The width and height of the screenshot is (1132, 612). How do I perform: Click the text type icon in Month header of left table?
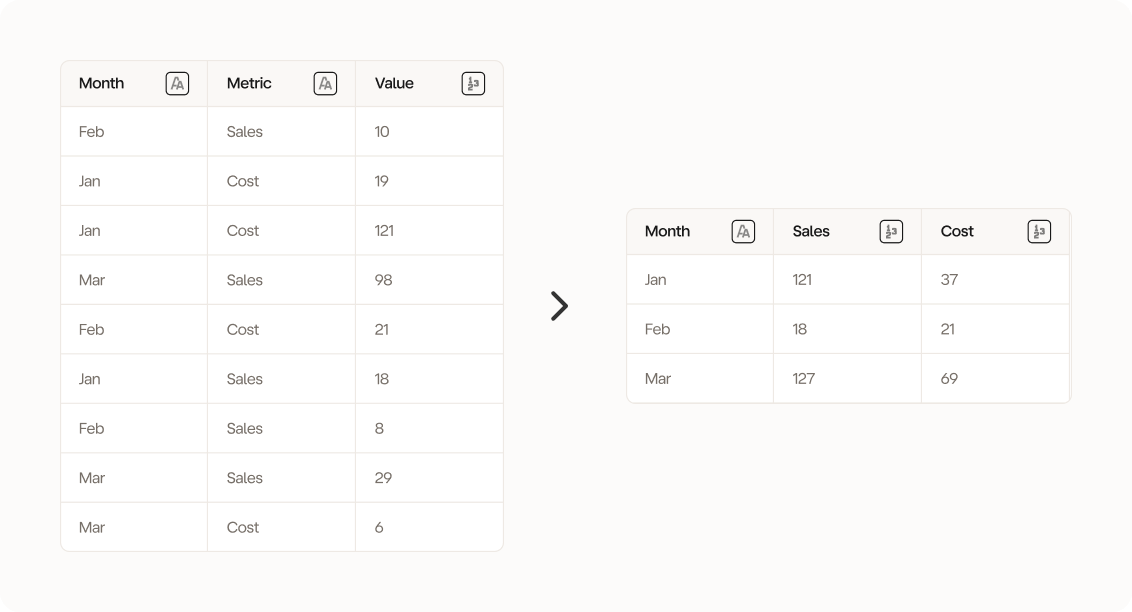[177, 84]
